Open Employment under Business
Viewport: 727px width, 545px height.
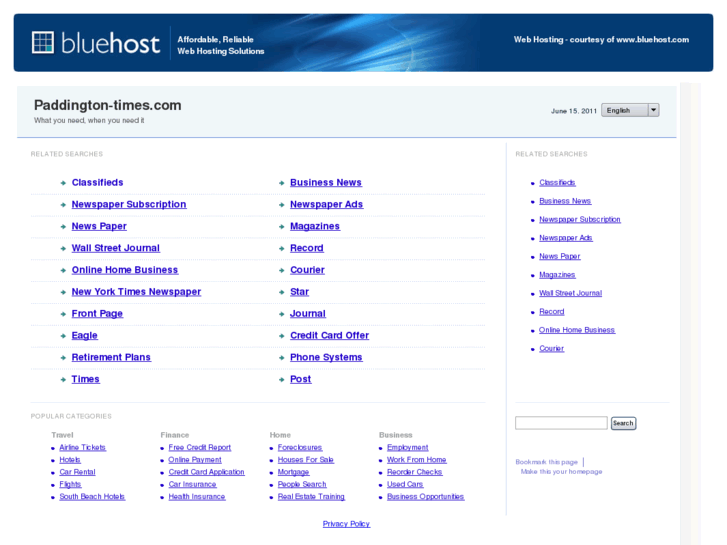(408, 448)
